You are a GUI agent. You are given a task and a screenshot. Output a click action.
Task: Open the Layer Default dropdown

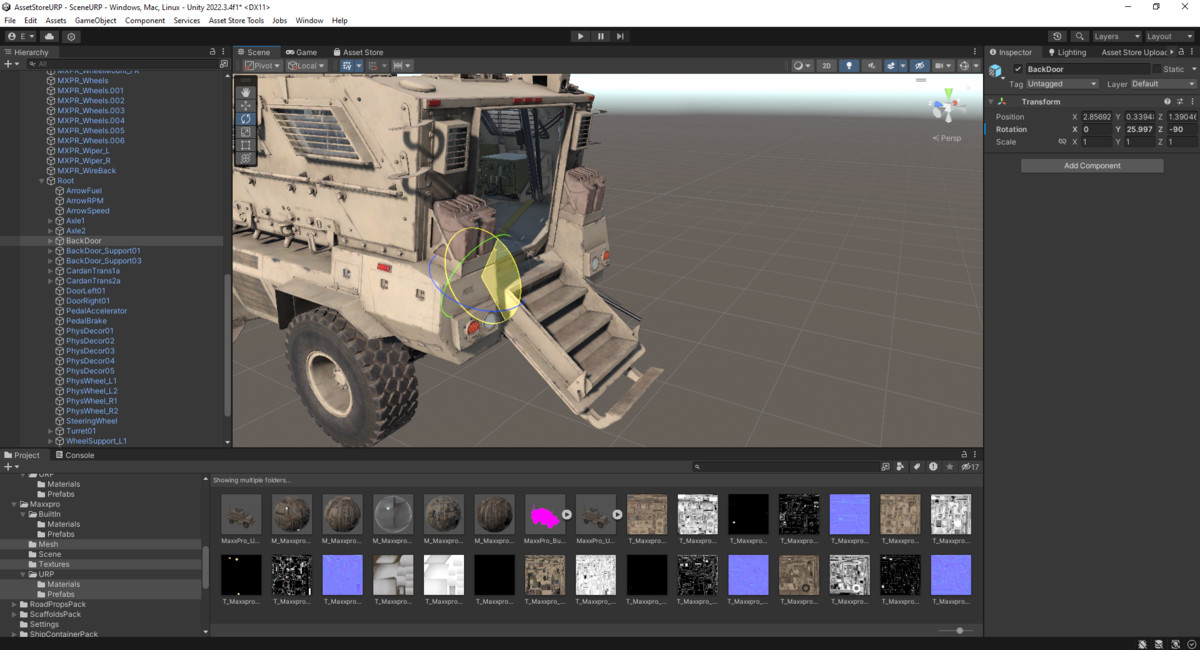click(x=1162, y=84)
